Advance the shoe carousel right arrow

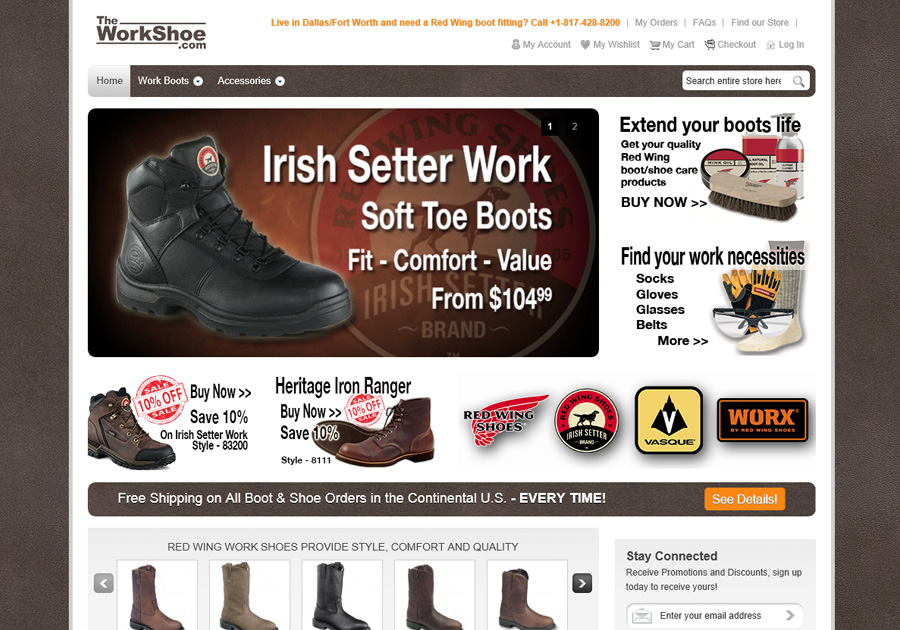click(x=582, y=583)
